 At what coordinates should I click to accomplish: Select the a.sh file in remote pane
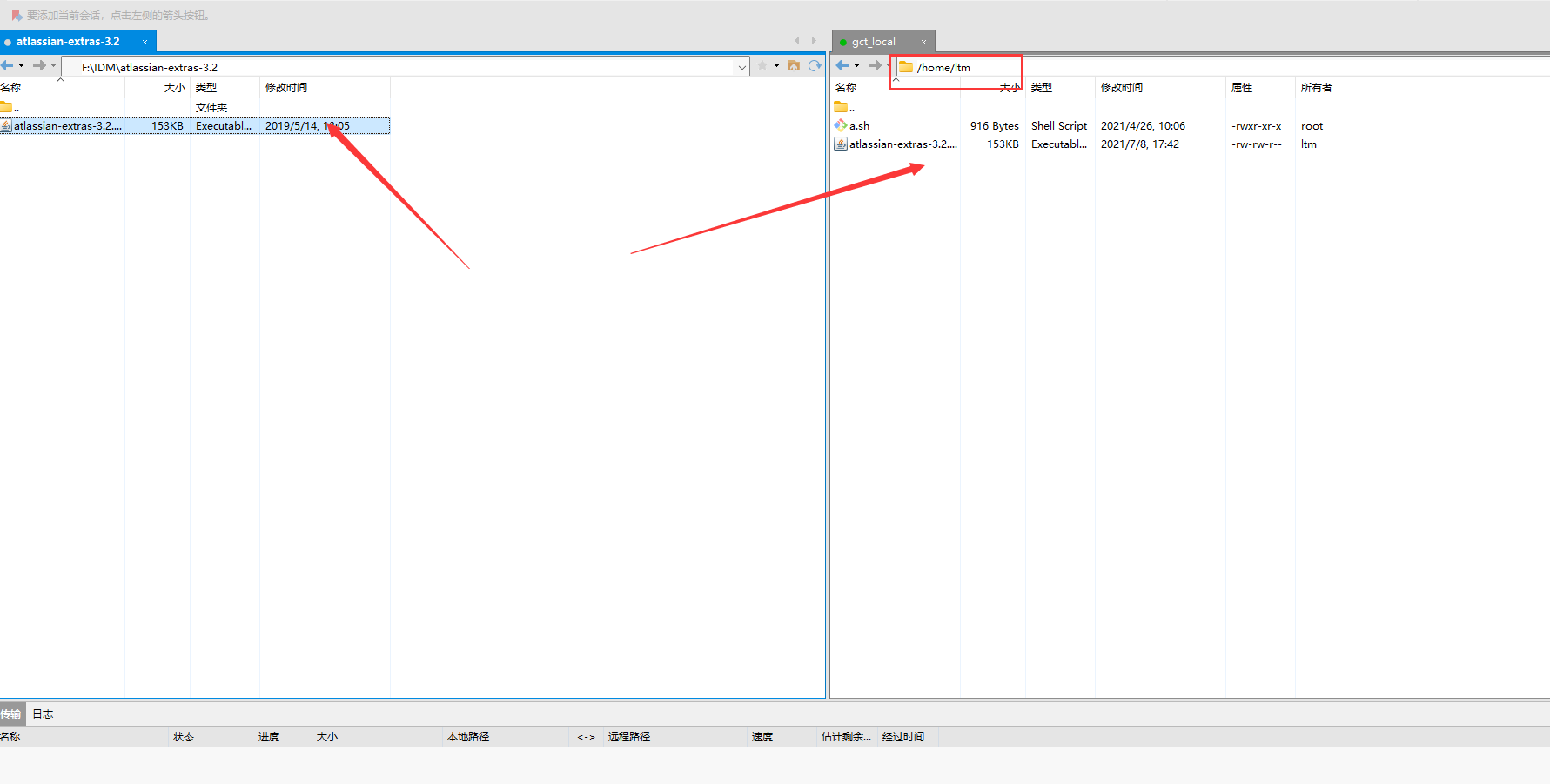point(859,126)
